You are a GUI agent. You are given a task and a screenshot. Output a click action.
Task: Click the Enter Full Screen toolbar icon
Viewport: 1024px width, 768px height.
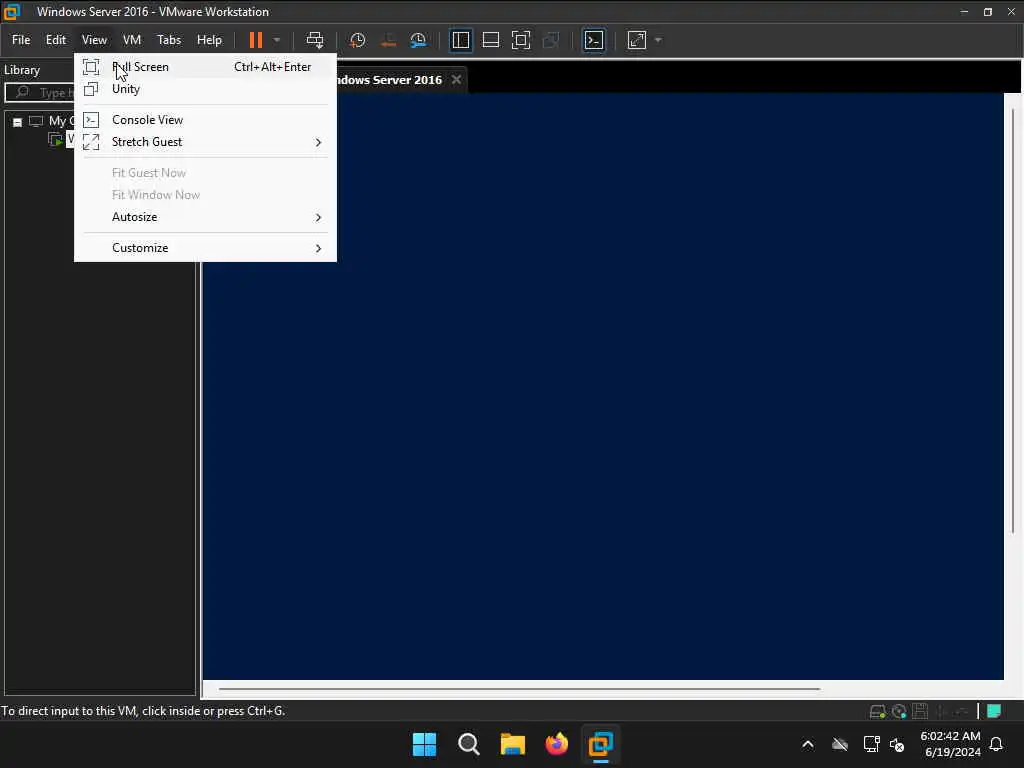(x=520, y=40)
